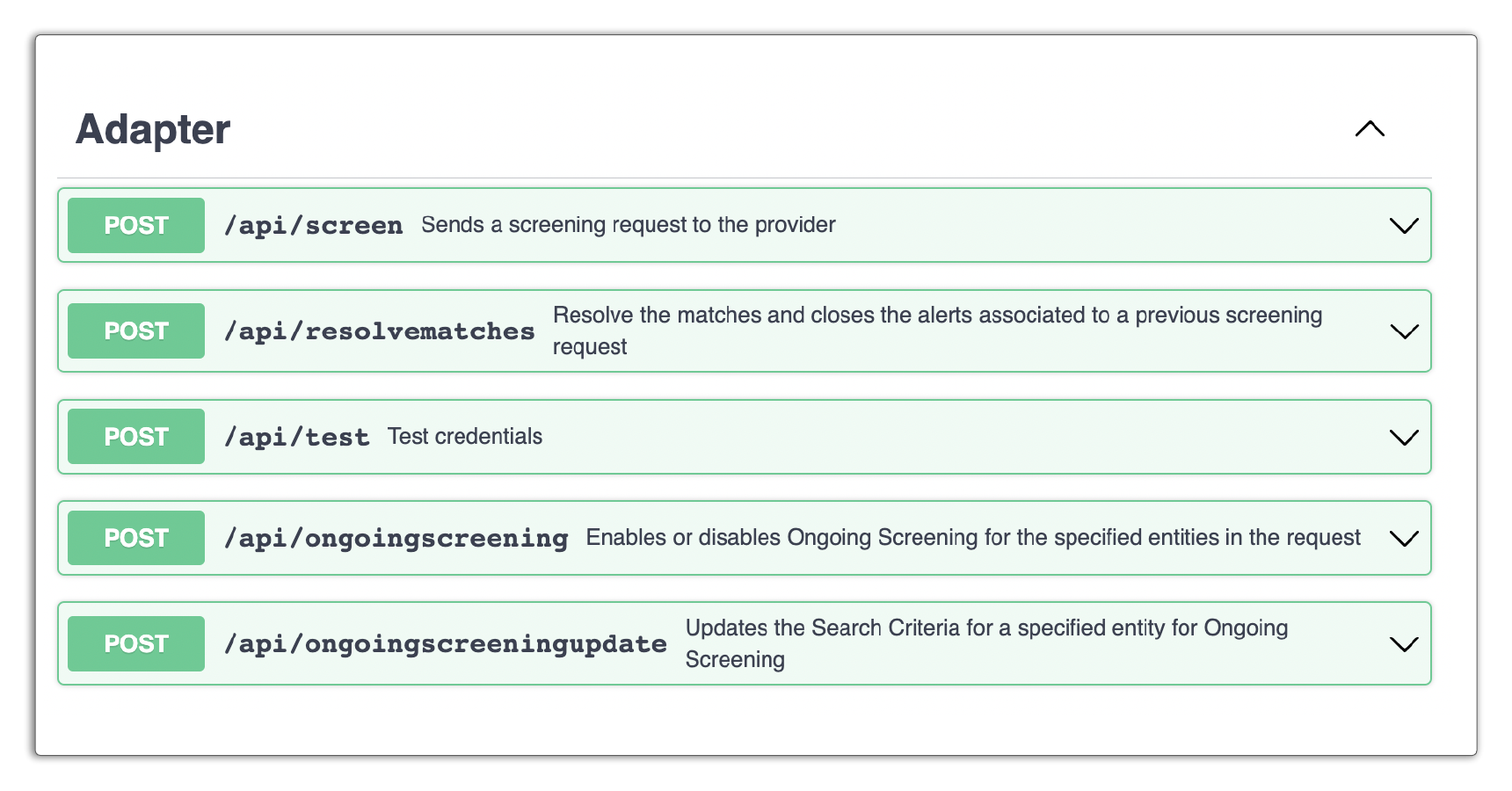Collapse the Adapter section chevron
This screenshot has width=1512, height=791.
point(1370,129)
